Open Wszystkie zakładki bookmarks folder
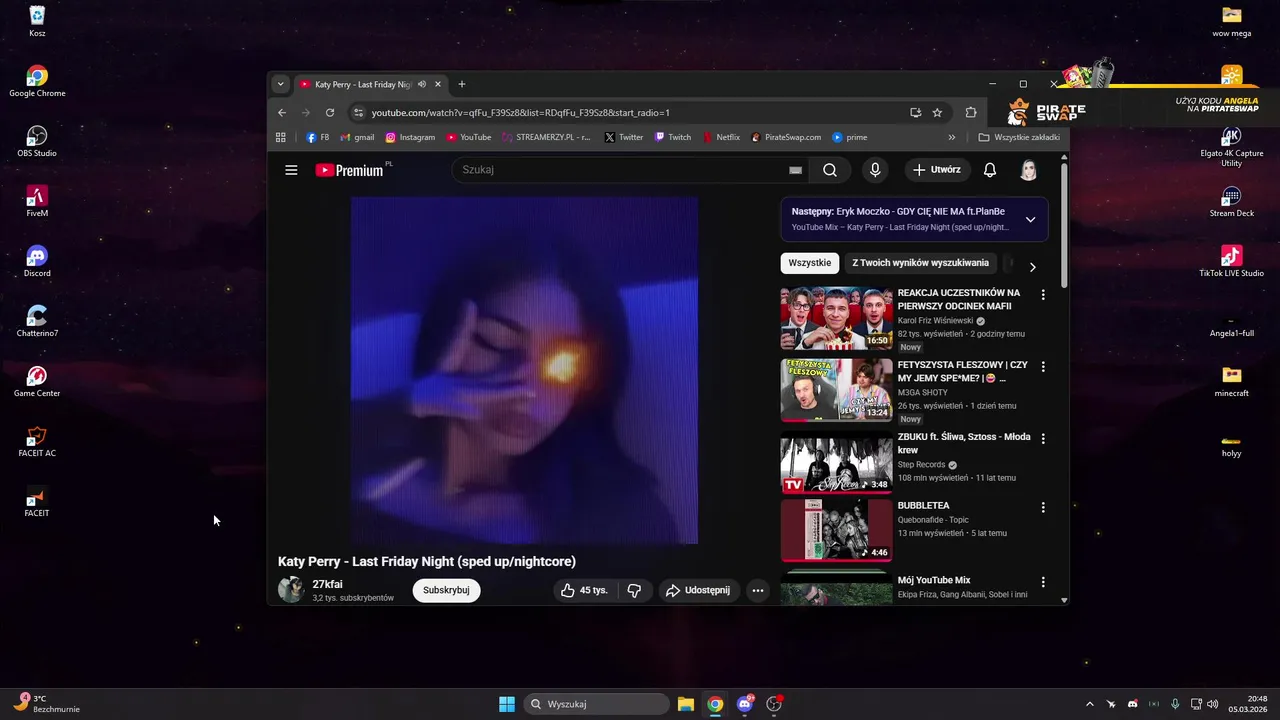 coord(1019,137)
